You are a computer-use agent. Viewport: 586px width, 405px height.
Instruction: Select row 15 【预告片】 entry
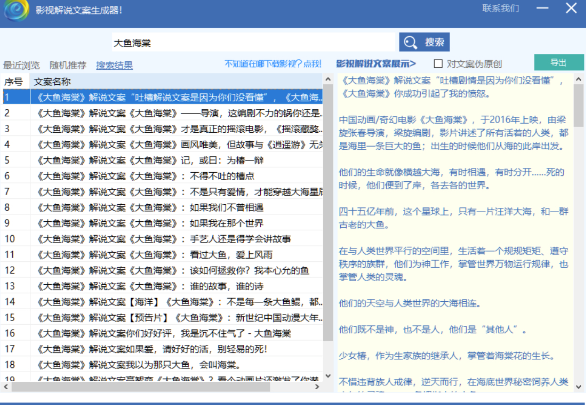[161, 318]
